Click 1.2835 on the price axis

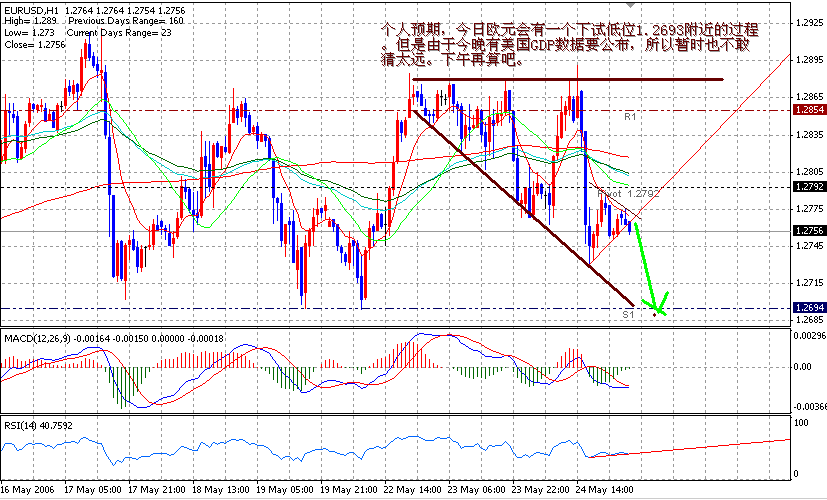[x=810, y=134]
